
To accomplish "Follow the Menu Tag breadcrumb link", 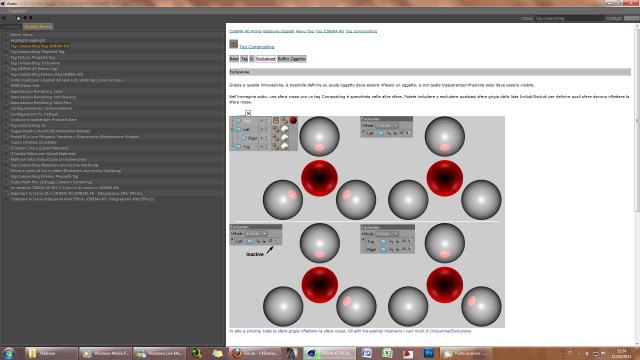I will tap(305, 31).
